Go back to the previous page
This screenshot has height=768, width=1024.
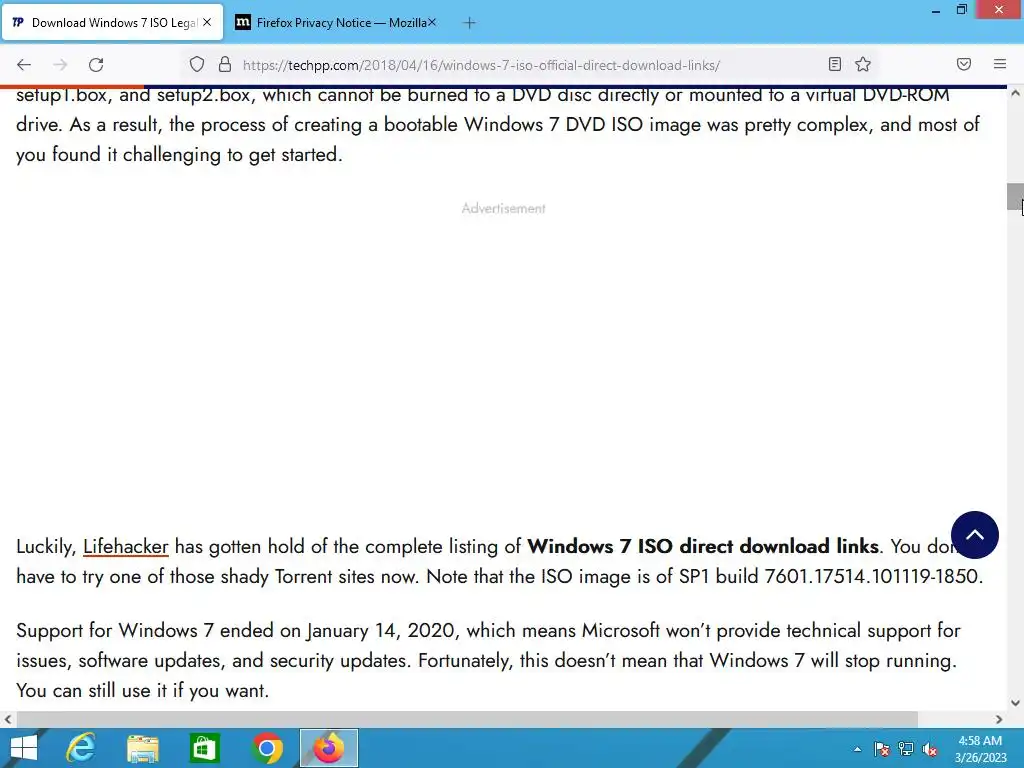(24, 65)
